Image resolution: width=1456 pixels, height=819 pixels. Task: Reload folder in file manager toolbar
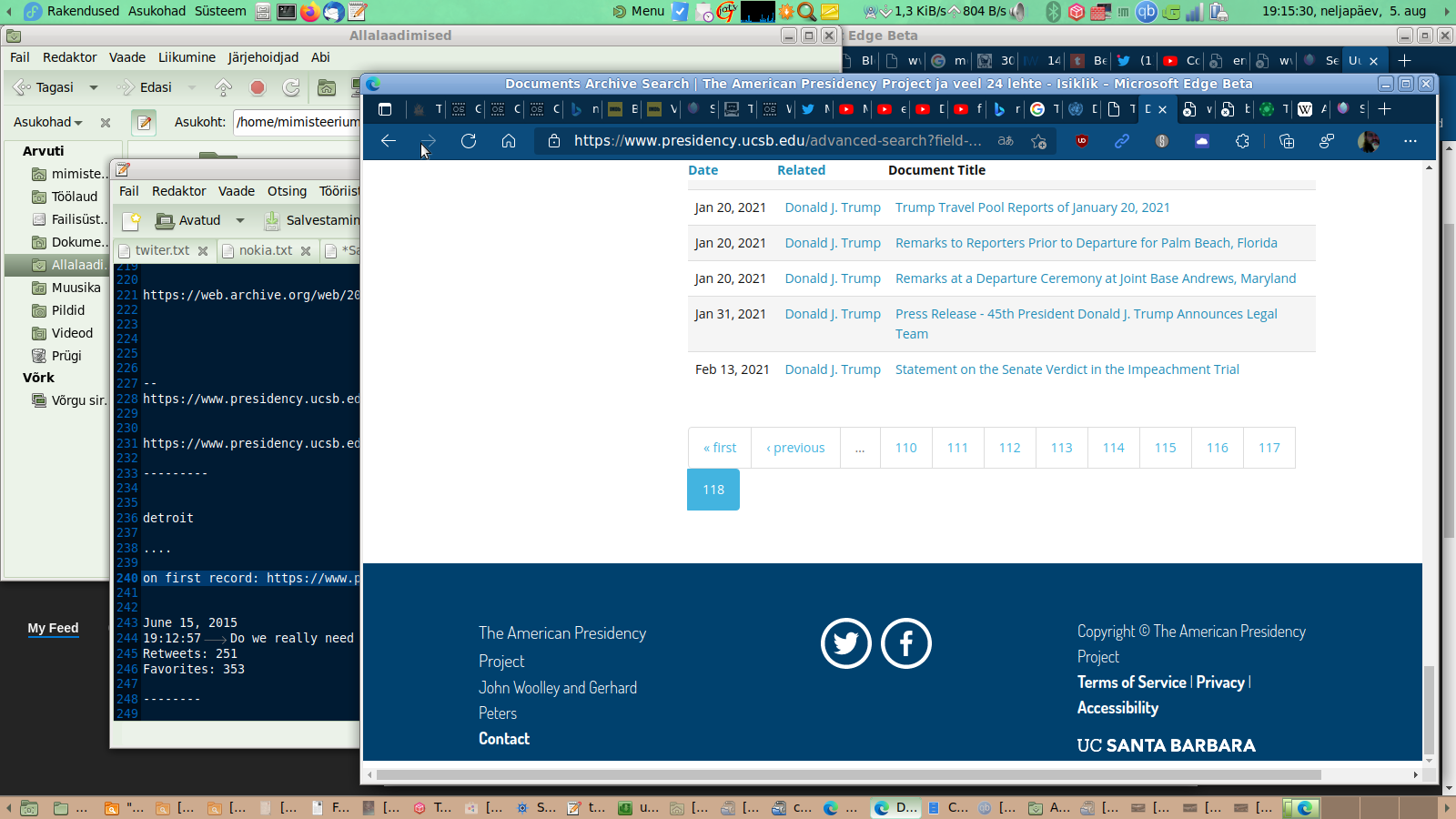[291, 87]
